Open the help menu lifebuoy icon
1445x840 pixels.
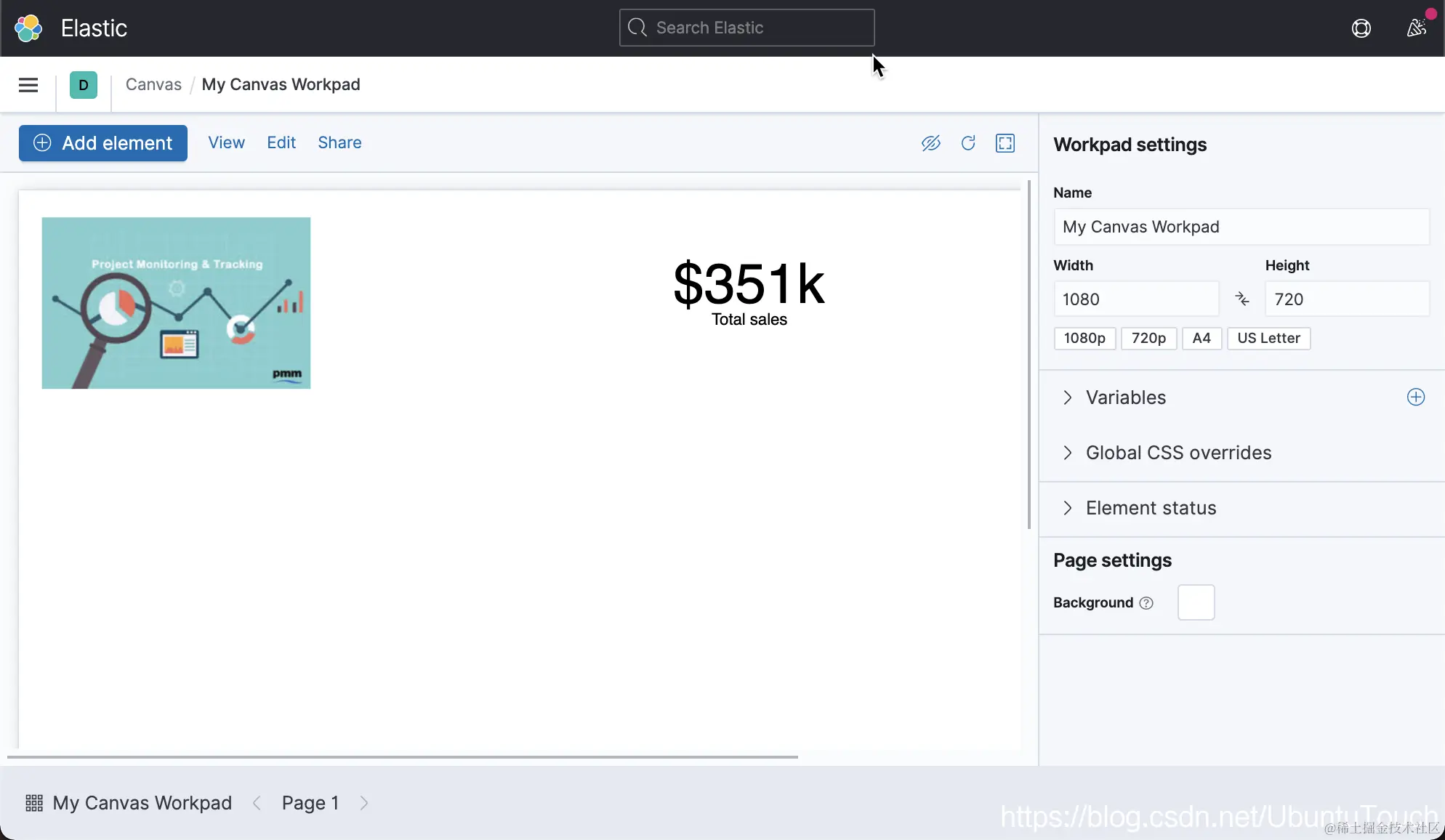pyautogui.click(x=1361, y=28)
